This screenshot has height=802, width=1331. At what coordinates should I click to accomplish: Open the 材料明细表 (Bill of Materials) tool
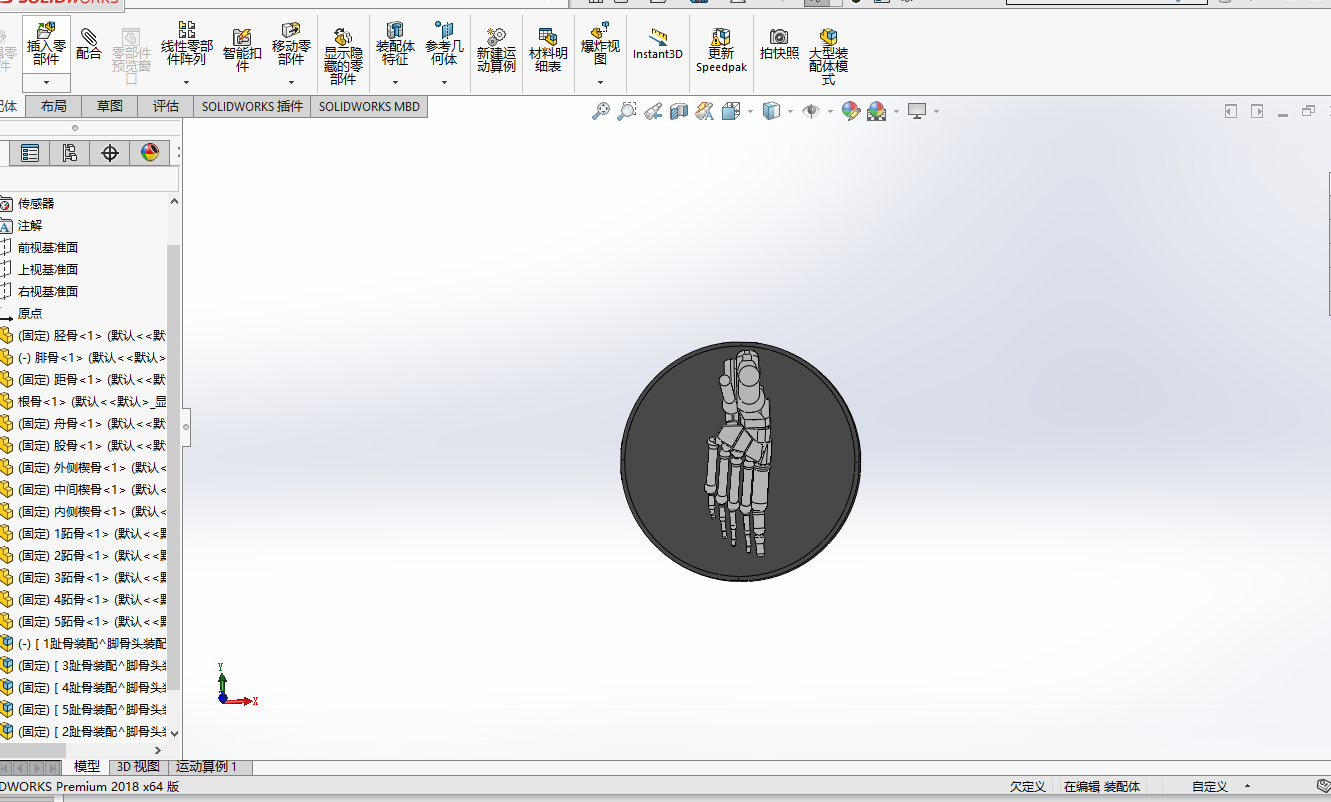(548, 49)
